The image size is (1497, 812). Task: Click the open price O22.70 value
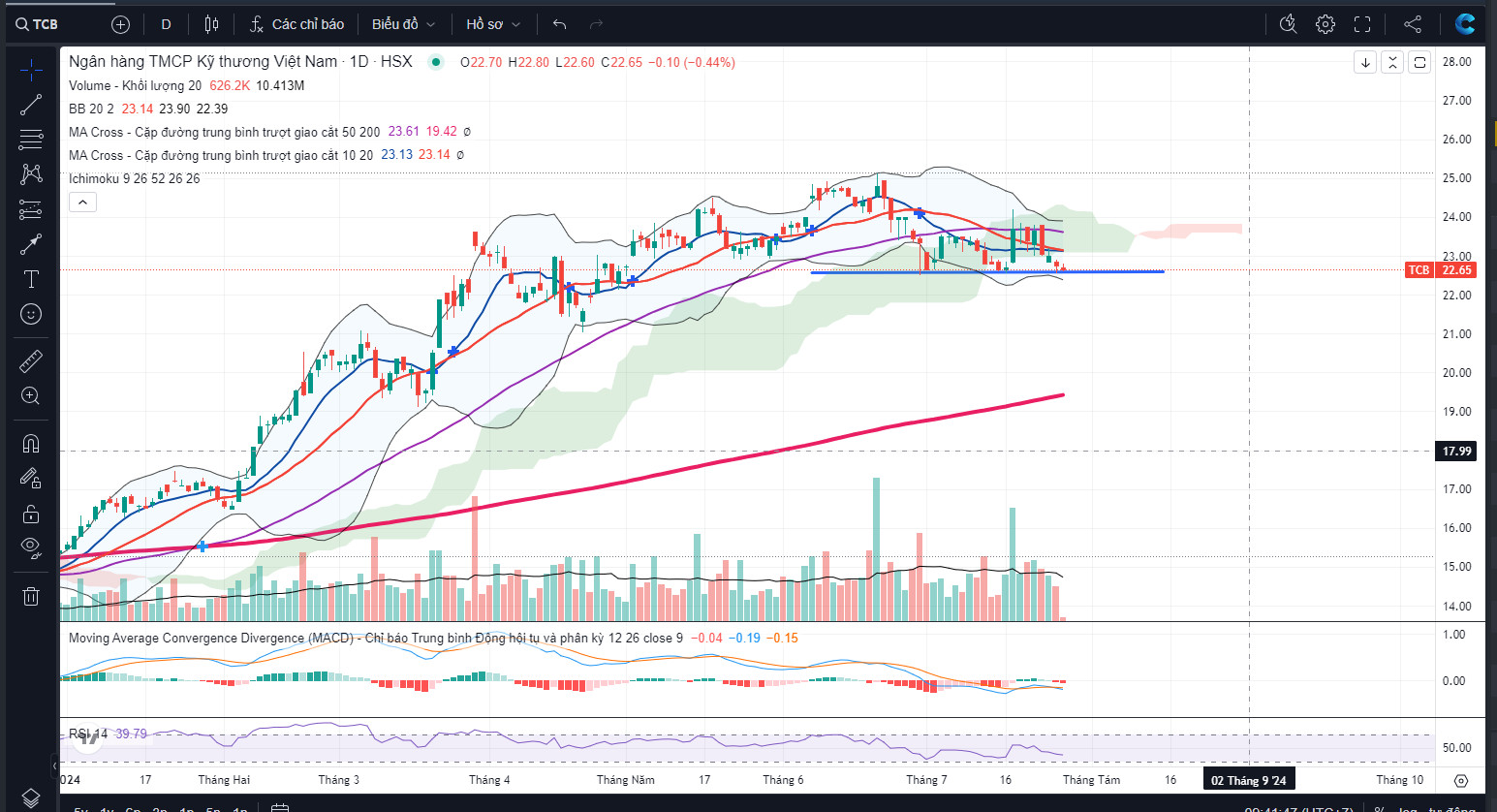point(481,62)
